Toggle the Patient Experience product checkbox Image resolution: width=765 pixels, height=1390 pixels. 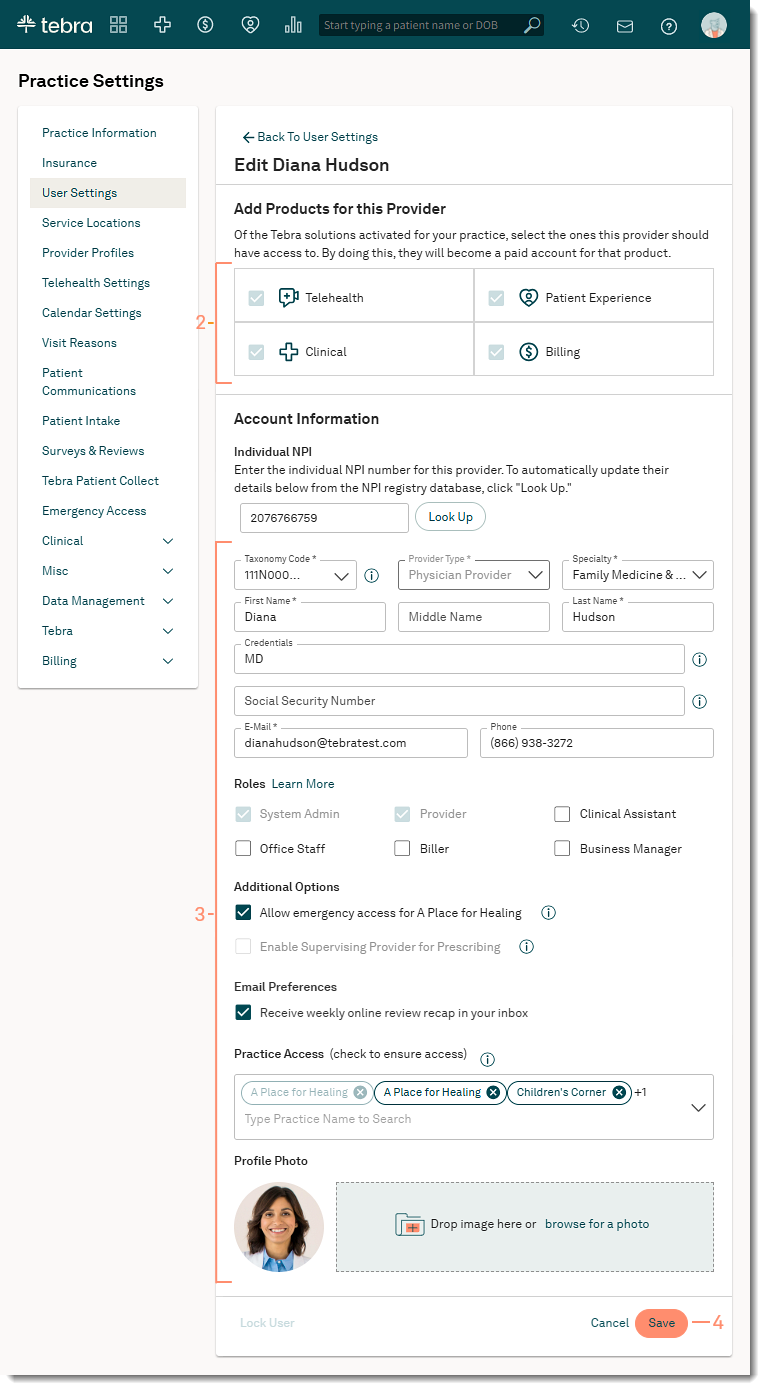pyautogui.click(x=496, y=298)
